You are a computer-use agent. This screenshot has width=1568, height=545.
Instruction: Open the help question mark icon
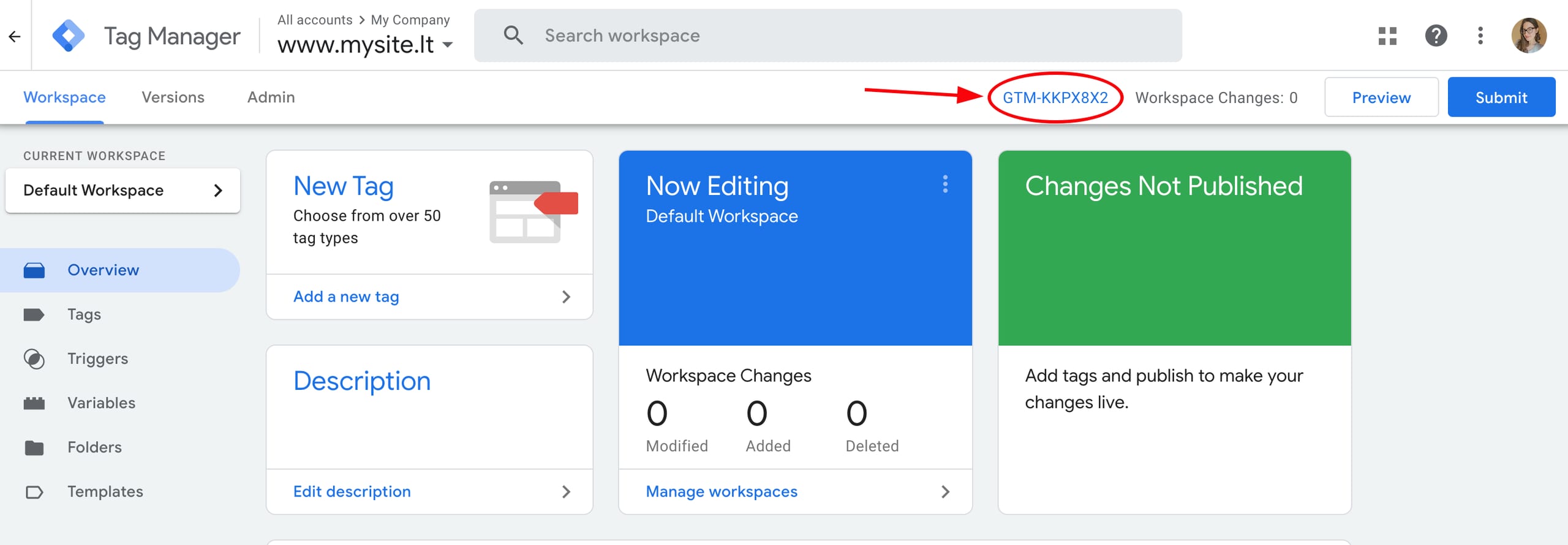pos(1436,36)
